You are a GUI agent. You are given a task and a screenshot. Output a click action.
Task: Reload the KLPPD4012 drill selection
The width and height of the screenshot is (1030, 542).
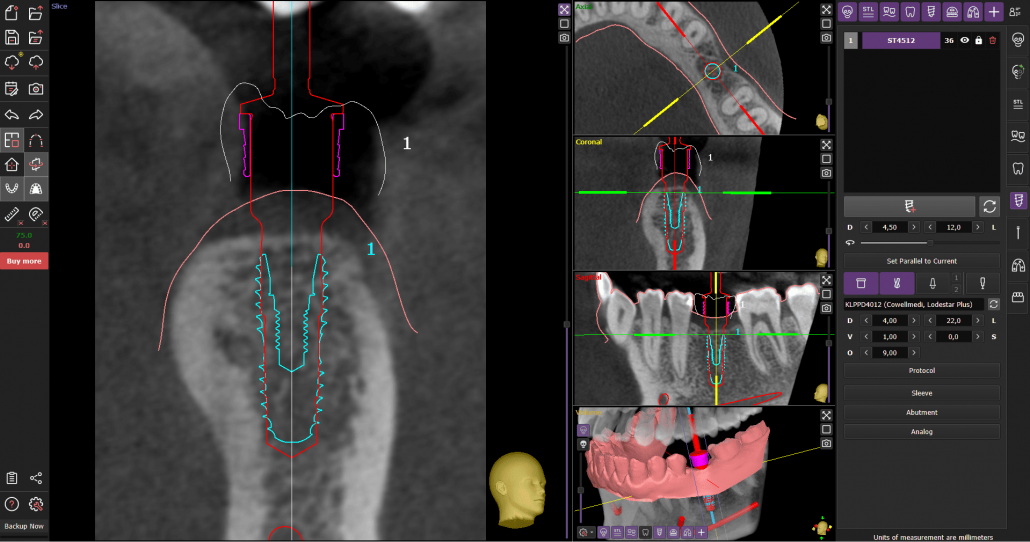(993, 305)
